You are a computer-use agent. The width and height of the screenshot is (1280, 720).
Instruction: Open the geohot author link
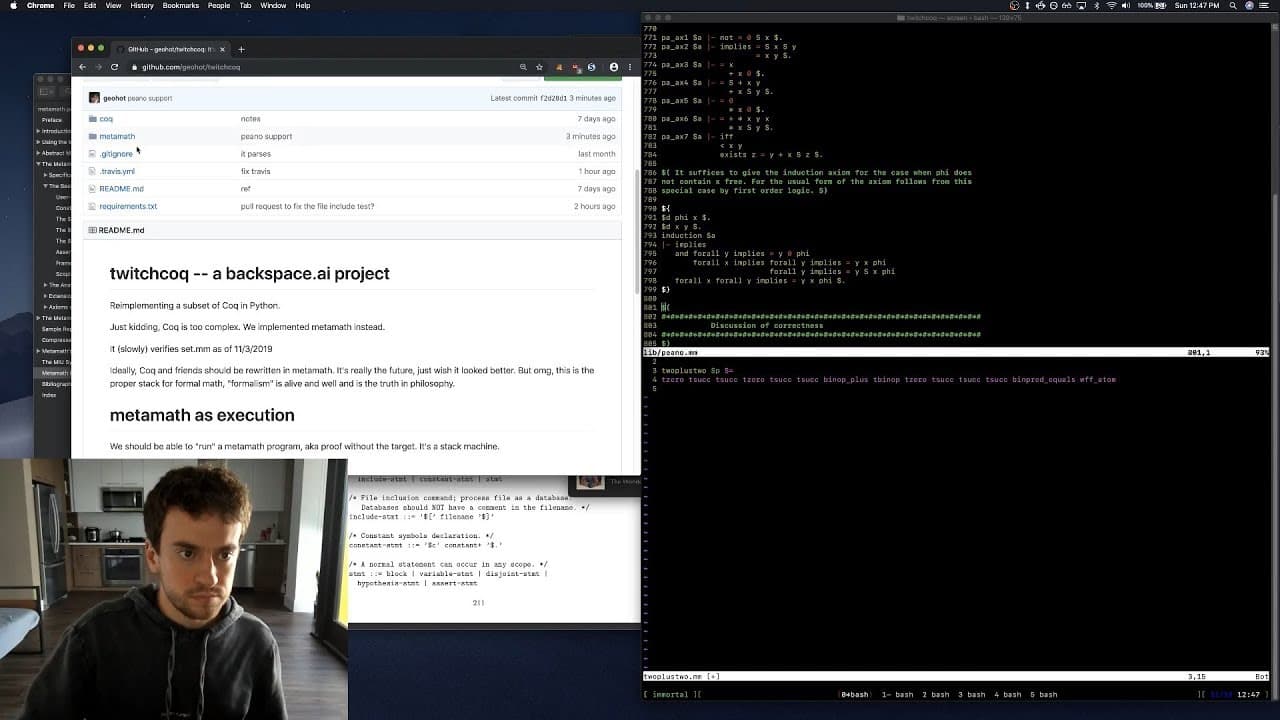pyautogui.click(x=115, y=99)
